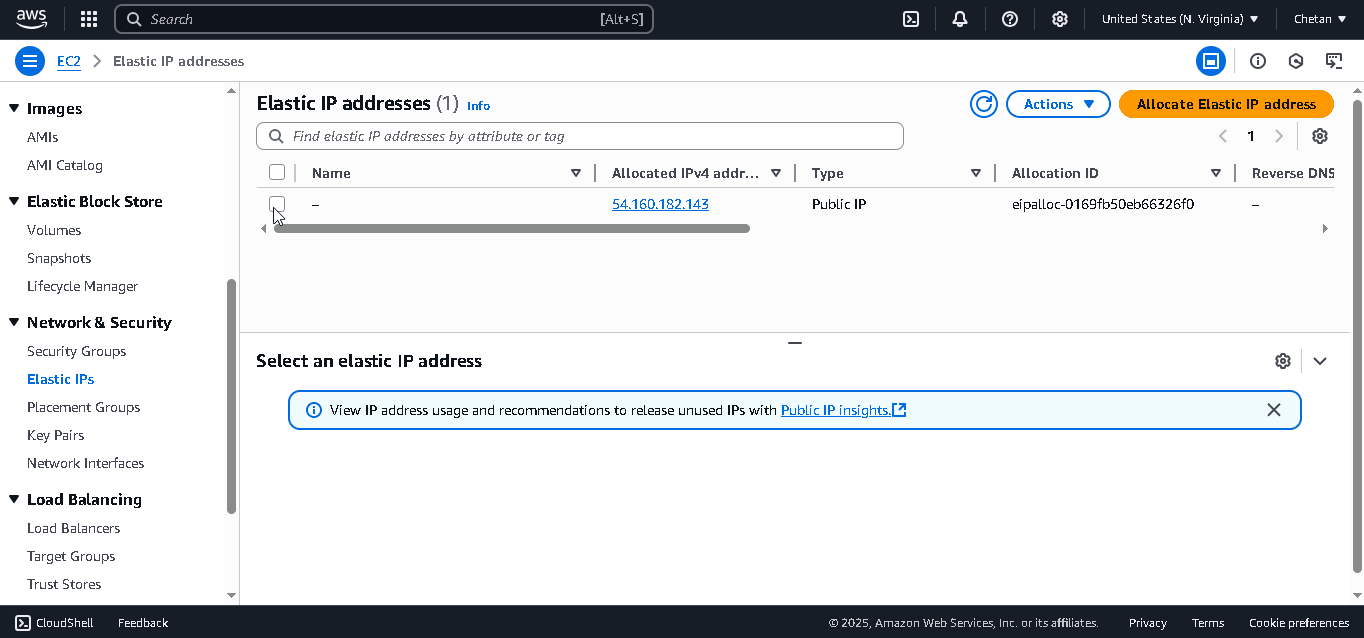Open Network Interfaces in sidebar

[x=85, y=463]
